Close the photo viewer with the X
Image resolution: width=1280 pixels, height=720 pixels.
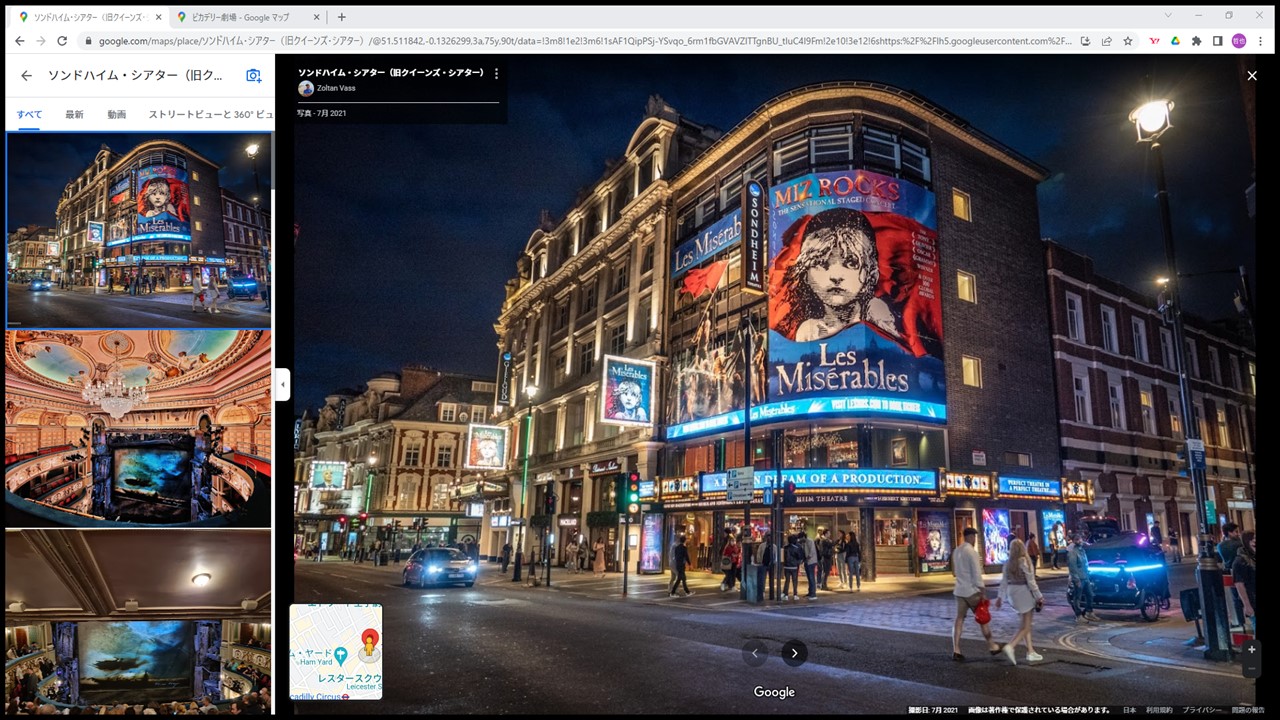(1252, 76)
